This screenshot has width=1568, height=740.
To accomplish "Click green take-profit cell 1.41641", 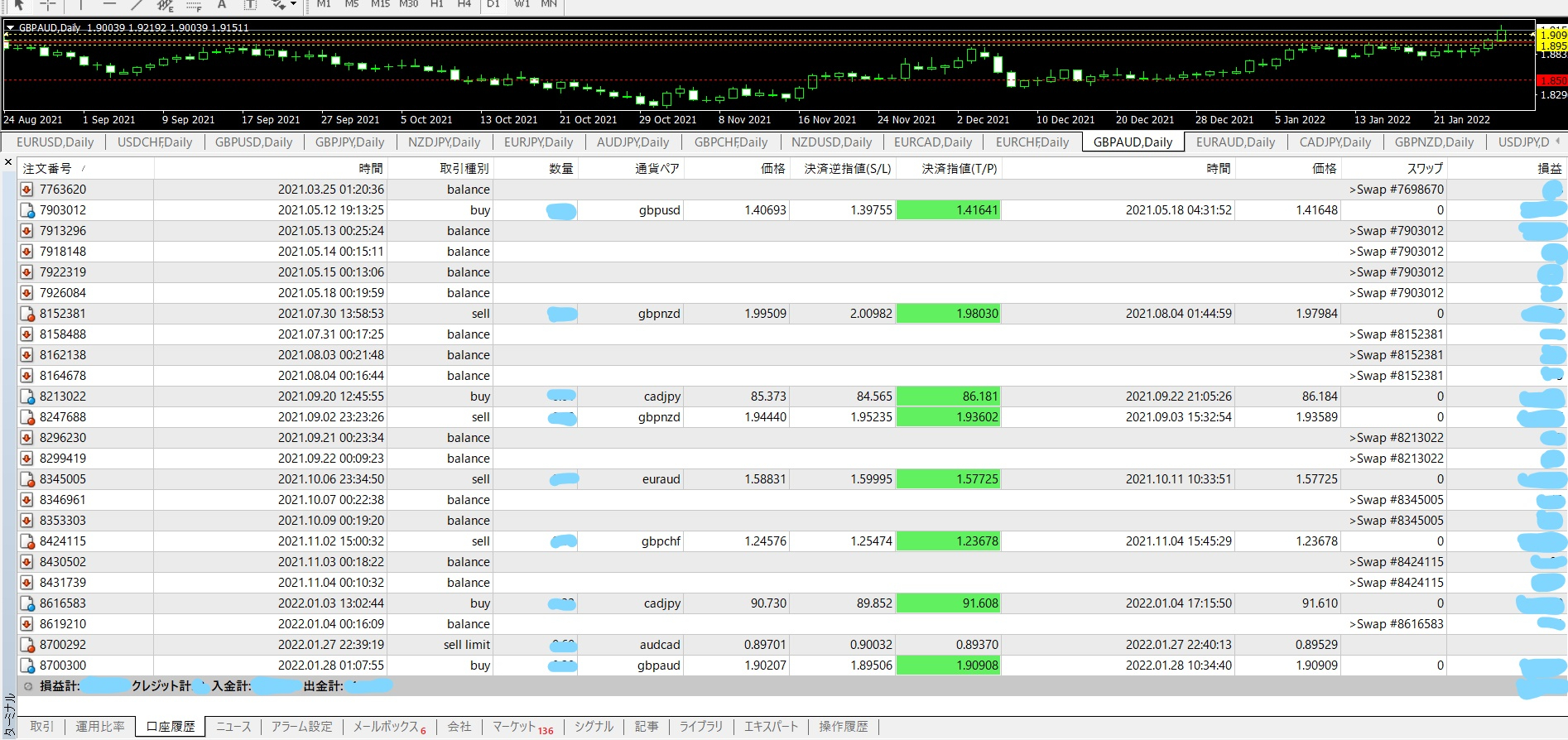I will pos(949,210).
